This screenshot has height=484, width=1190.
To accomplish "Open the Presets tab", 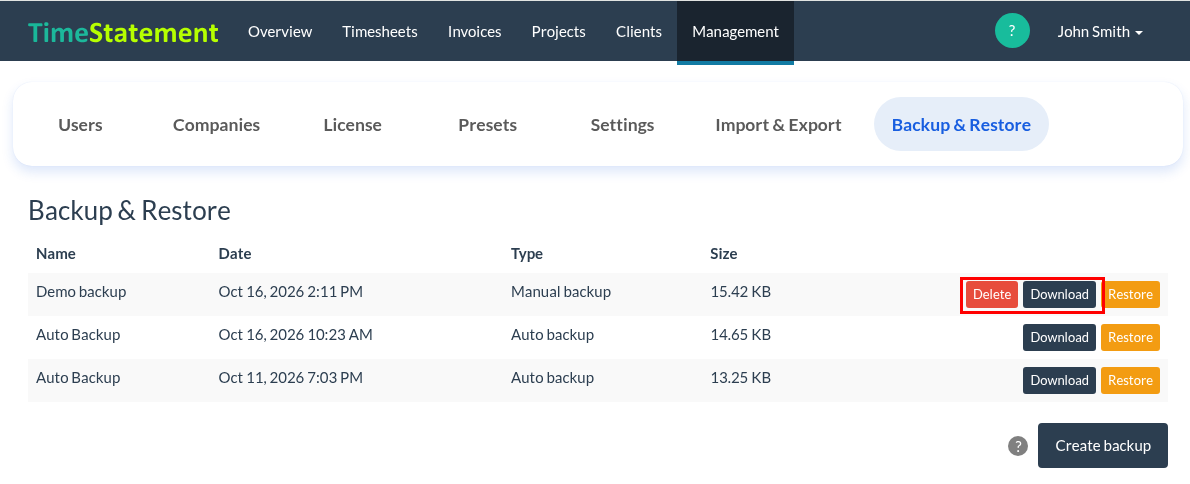I will tap(487, 124).
